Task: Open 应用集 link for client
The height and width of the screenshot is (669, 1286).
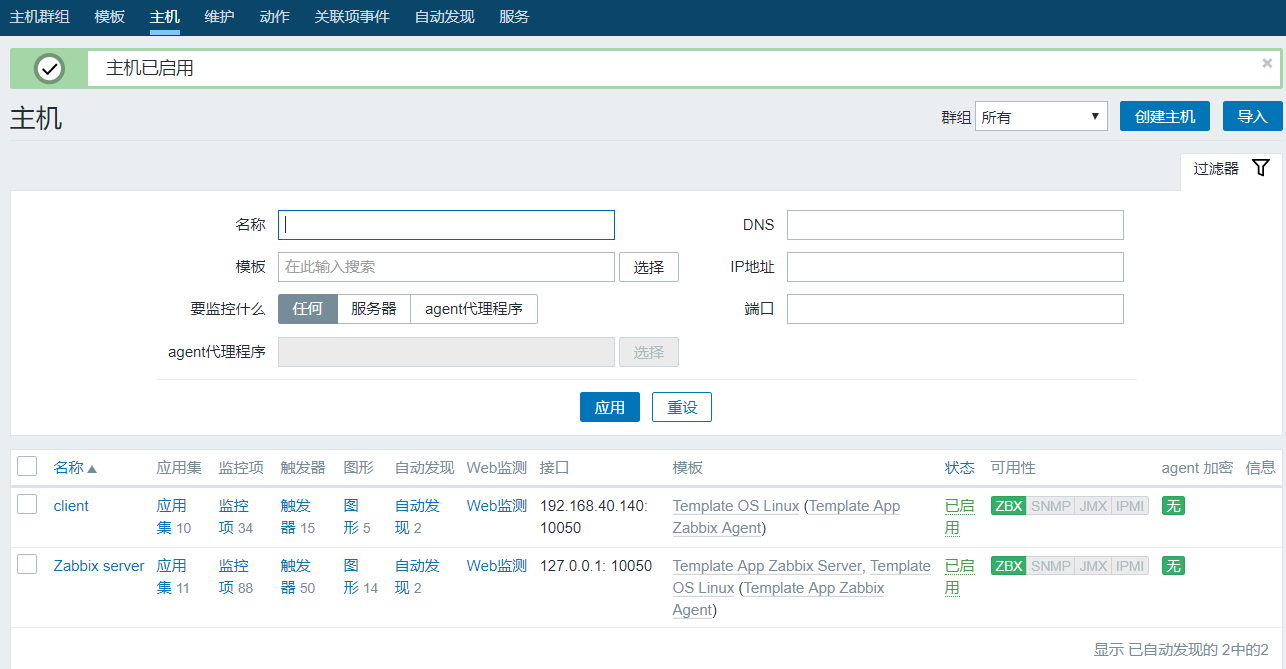Action: coord(172,517)
